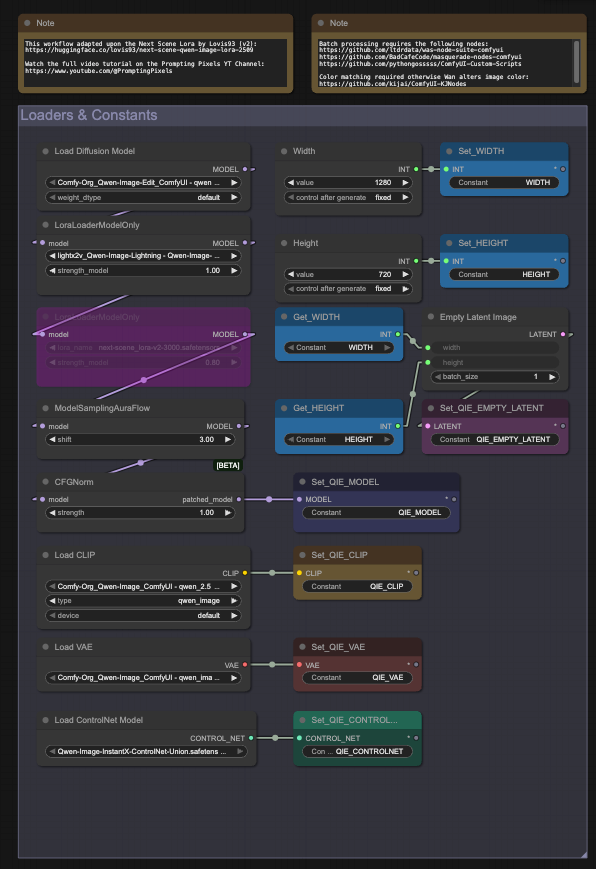The height and width of the screenshot is (869, 596).
Task: Open Width node's control after generate dropdown
Action: pyautogui.click(x=348, y=198)
